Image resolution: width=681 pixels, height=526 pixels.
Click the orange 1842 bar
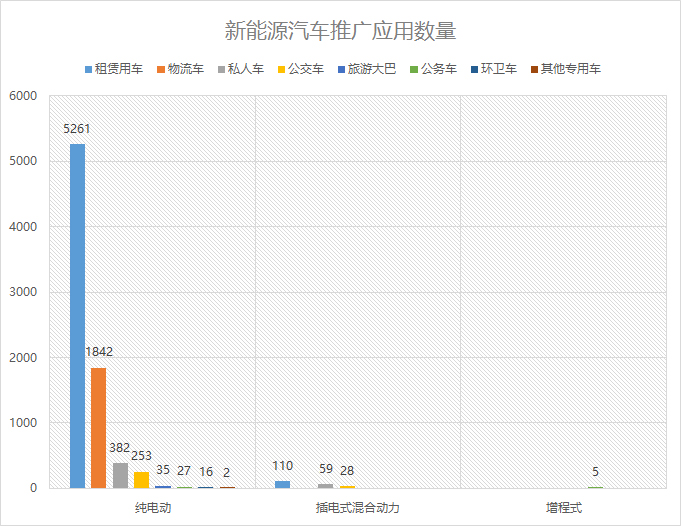(x=98, y=428)
